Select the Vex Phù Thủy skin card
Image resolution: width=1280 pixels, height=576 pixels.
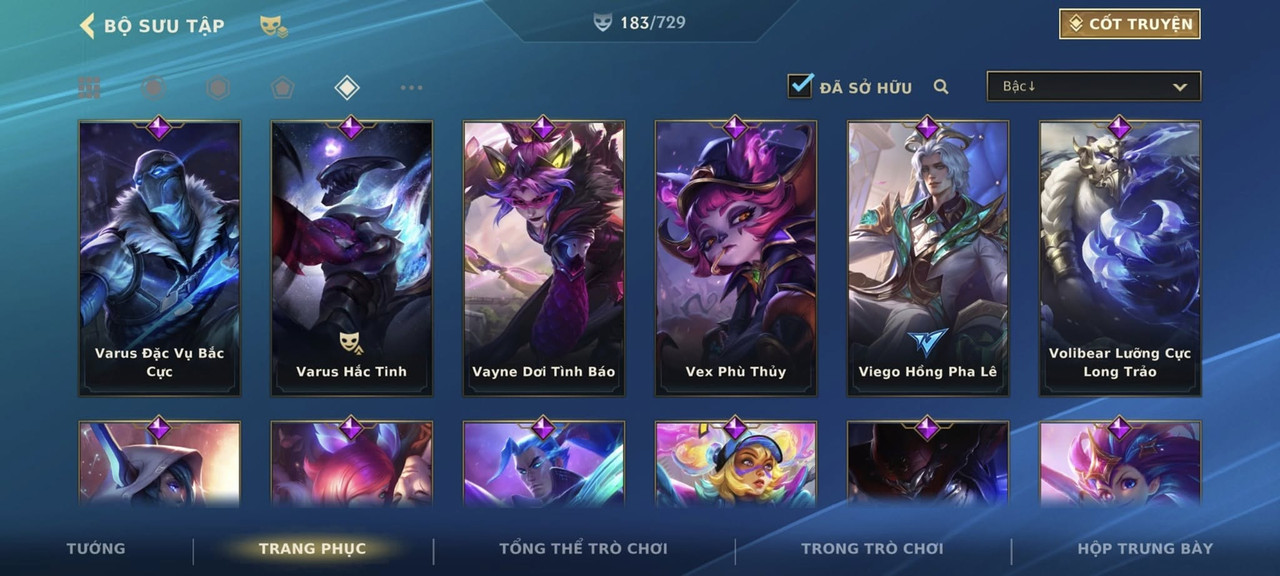coord(736,258)
